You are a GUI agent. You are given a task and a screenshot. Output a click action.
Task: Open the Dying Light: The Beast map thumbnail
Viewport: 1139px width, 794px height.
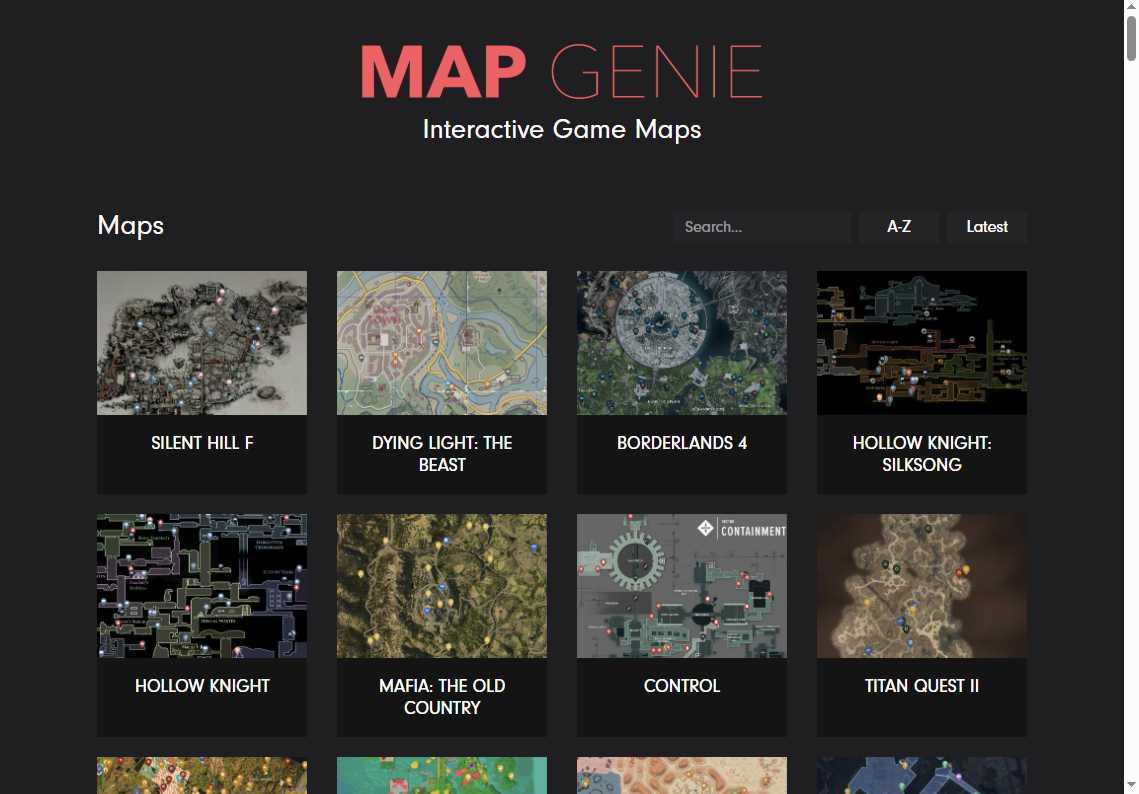tap(441, 342)
